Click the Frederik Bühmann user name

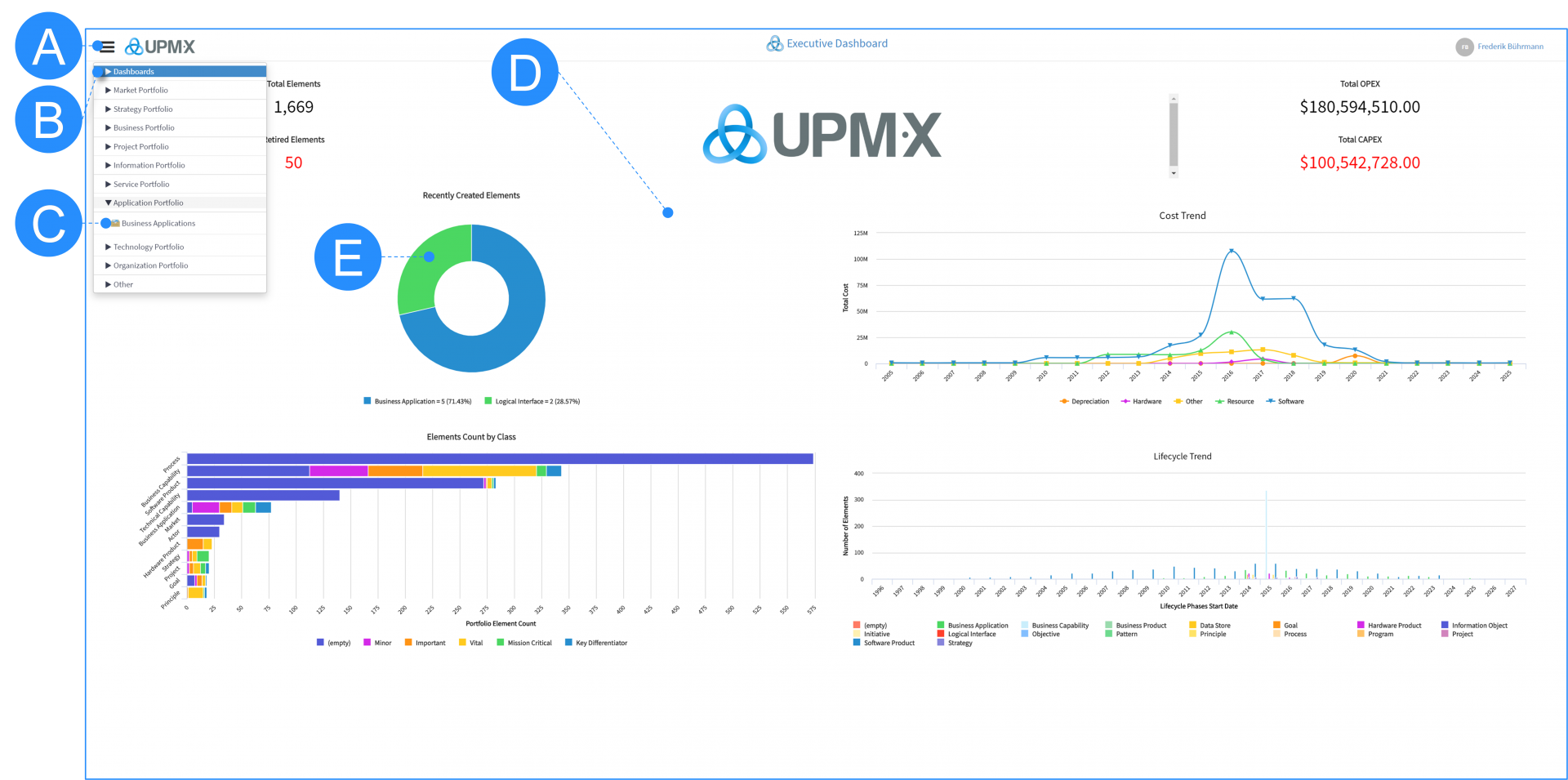pos(1510,47)
